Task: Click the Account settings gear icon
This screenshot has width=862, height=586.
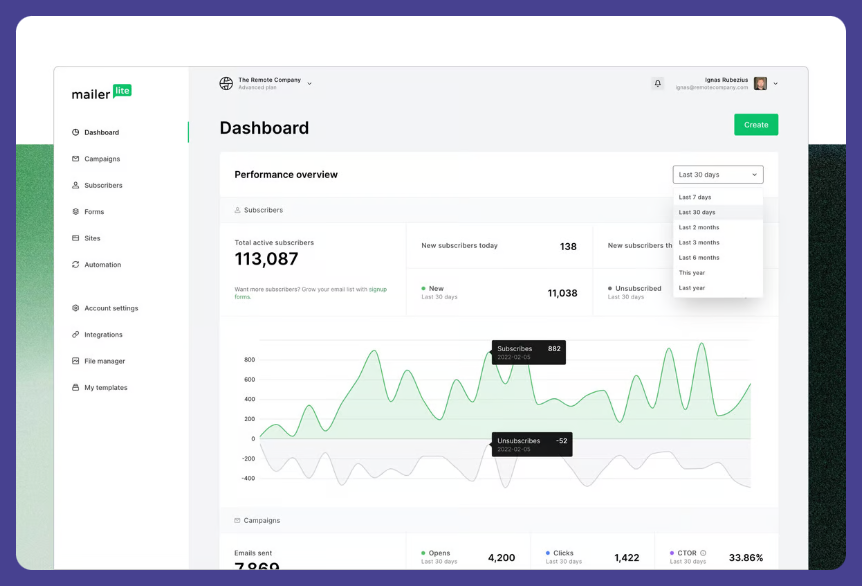Action: [75, 308]
